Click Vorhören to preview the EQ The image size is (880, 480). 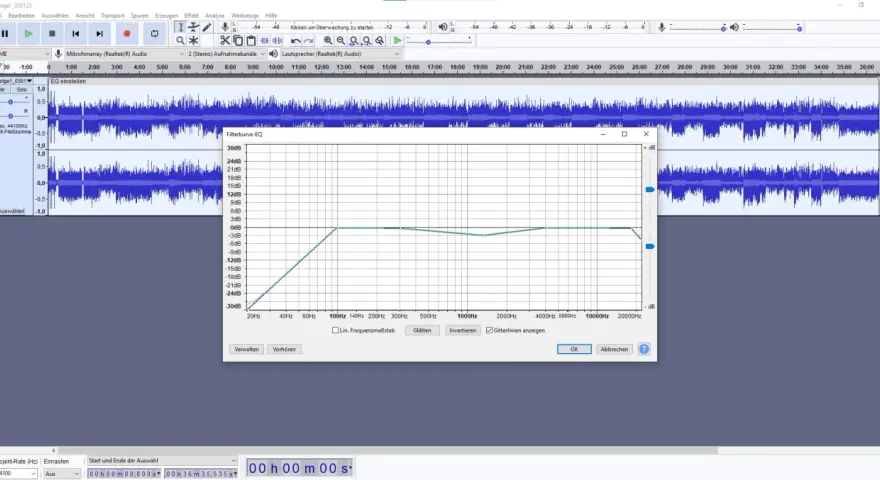point(284,349)
